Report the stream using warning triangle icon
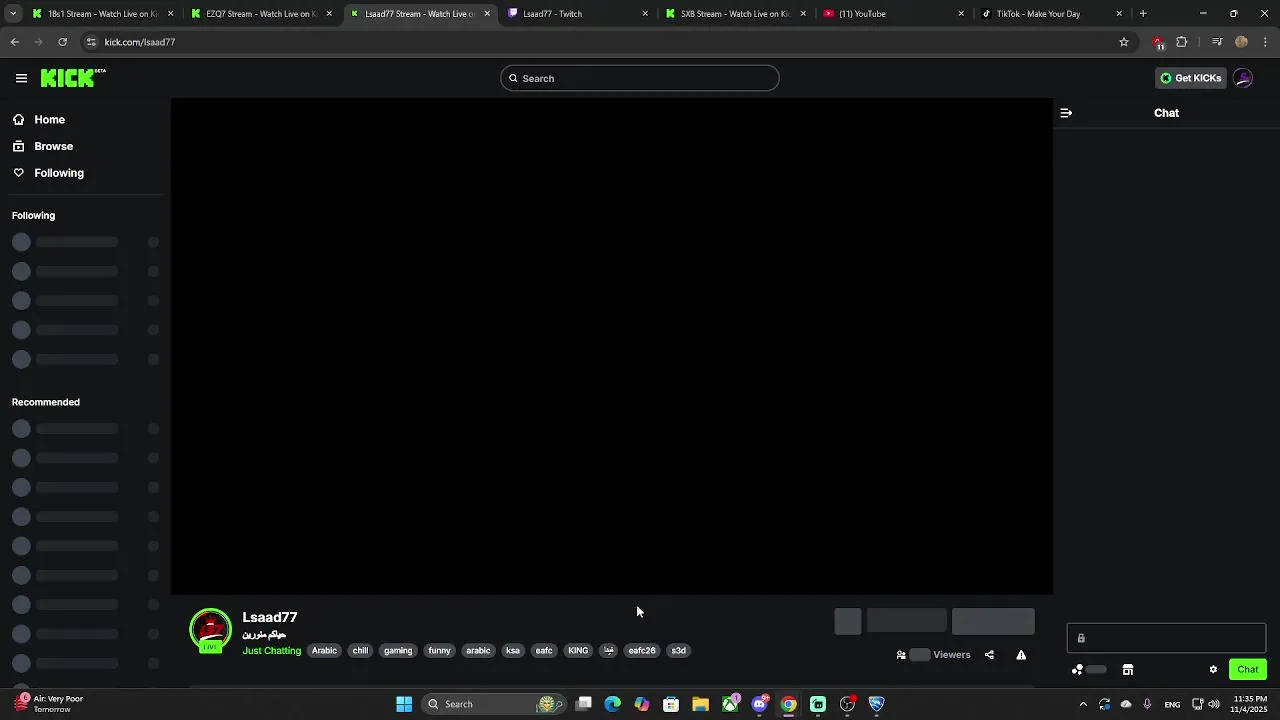 coord(1021,655)
